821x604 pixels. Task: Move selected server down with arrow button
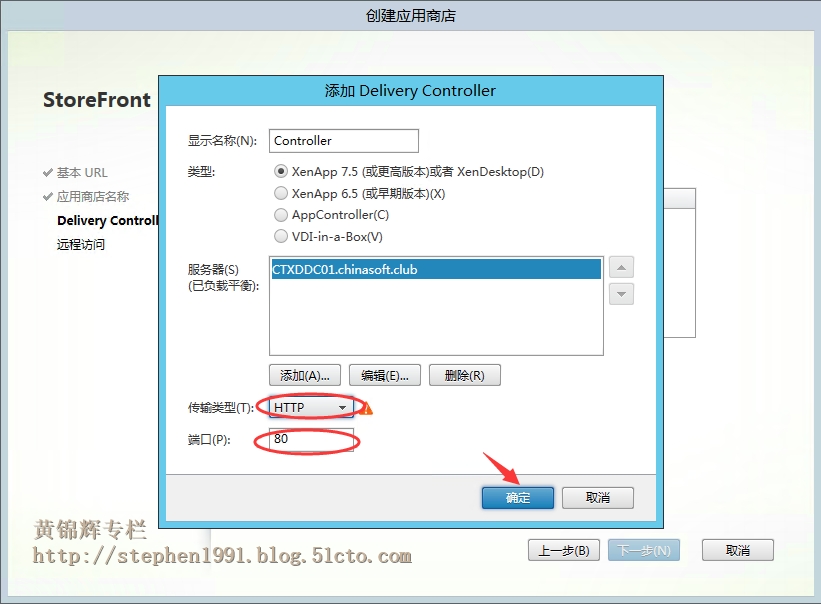click(x=622, y=294)
